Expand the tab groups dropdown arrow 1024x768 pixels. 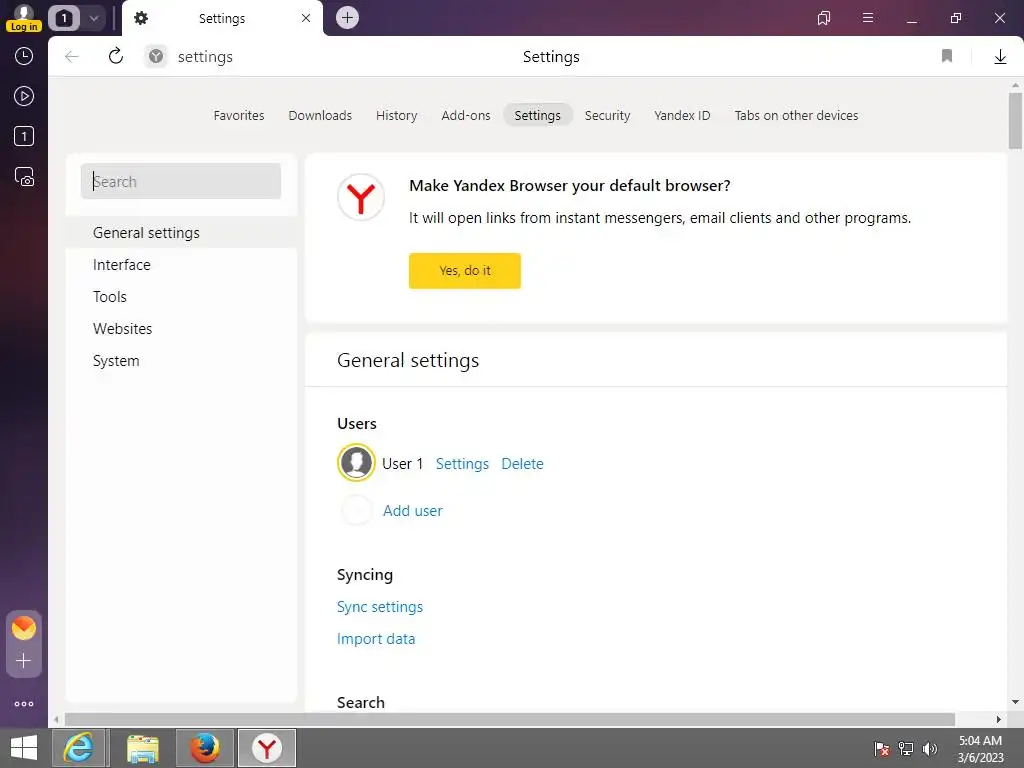coord(93,18)
